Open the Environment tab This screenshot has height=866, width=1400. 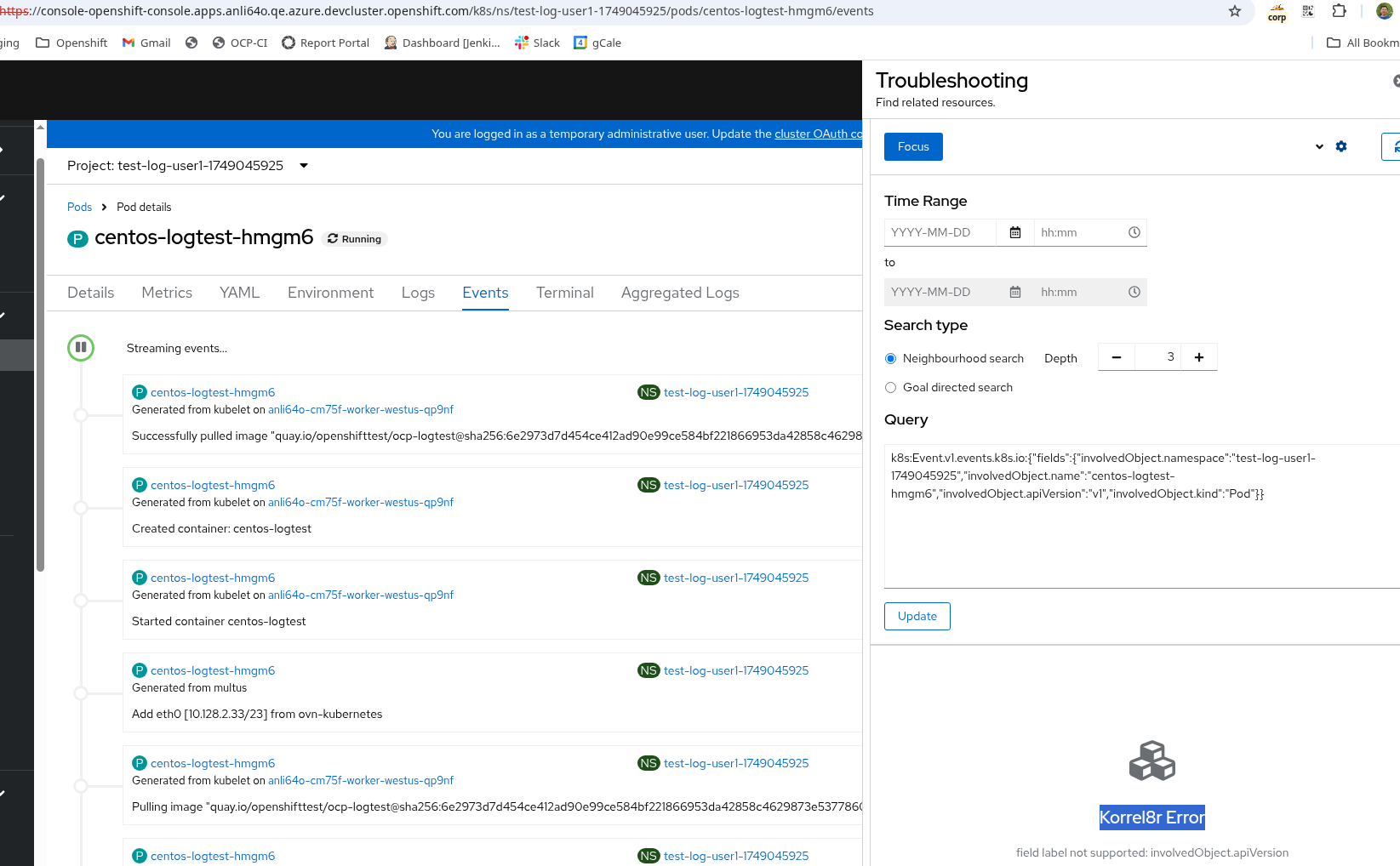331,293
